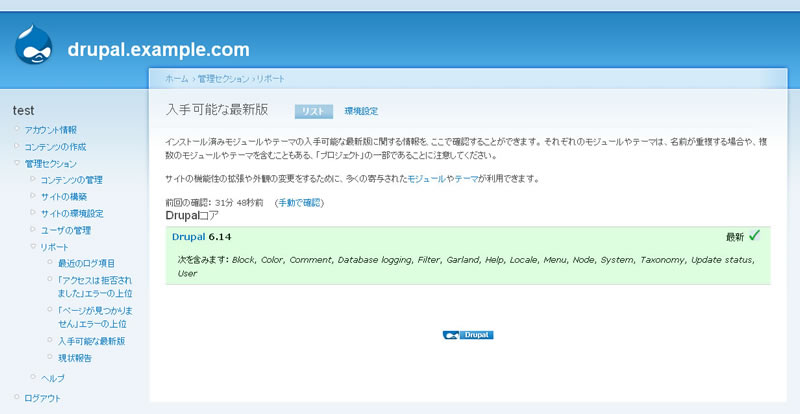This screenshot has height=414, width=800.
Task: Click the green 最新 checkmark icon
Action: pos(754,236)
